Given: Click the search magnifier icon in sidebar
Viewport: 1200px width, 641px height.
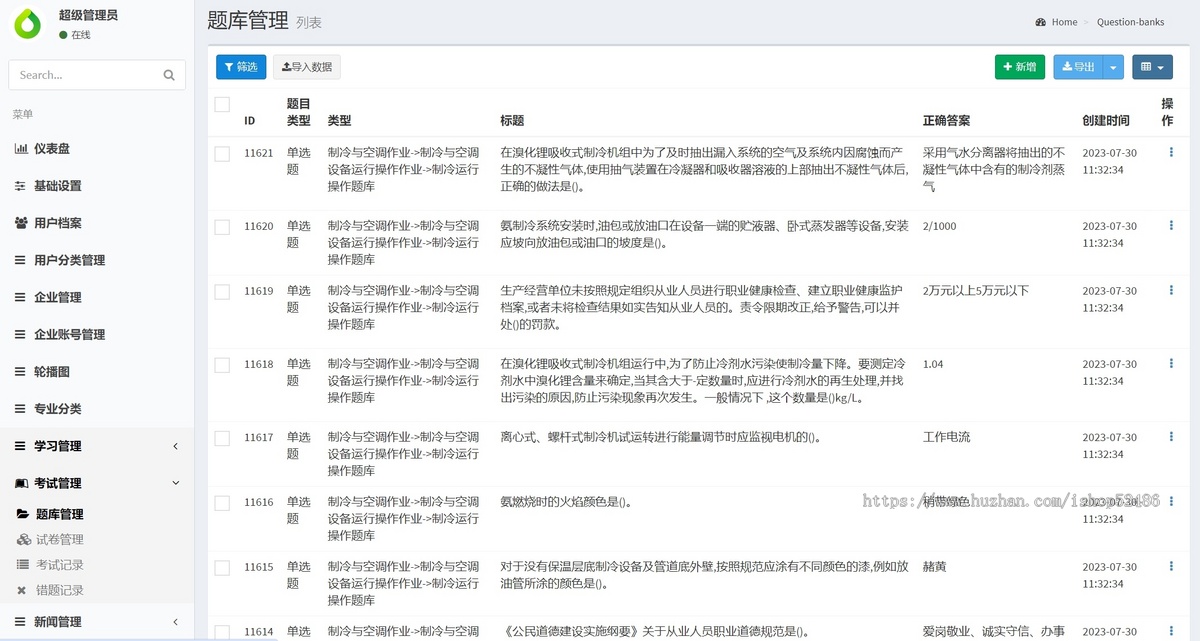Looking at the screenshot, I should 169,75.
